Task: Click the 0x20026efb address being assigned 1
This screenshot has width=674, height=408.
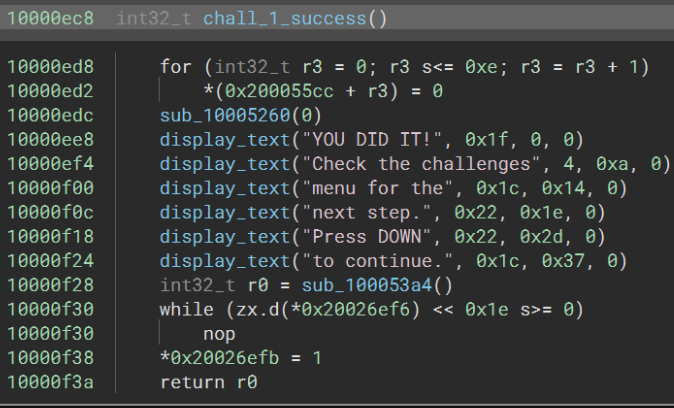Action: tap(217, 359)
